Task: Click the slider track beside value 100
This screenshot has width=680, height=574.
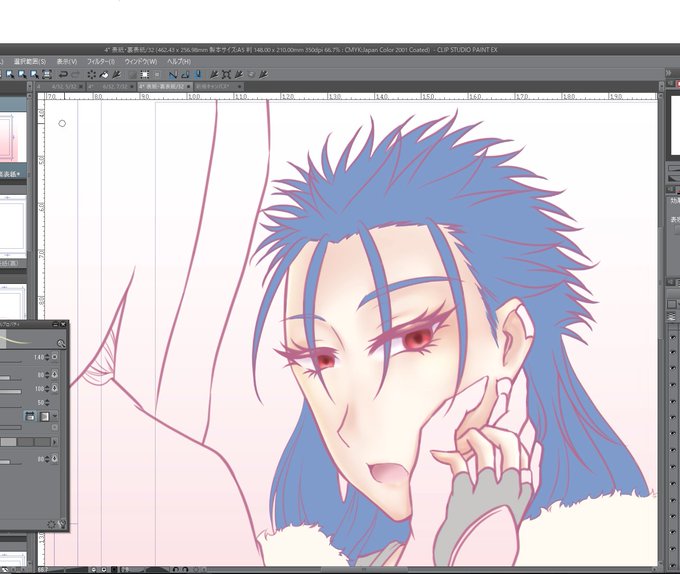Action: point(10,392)
